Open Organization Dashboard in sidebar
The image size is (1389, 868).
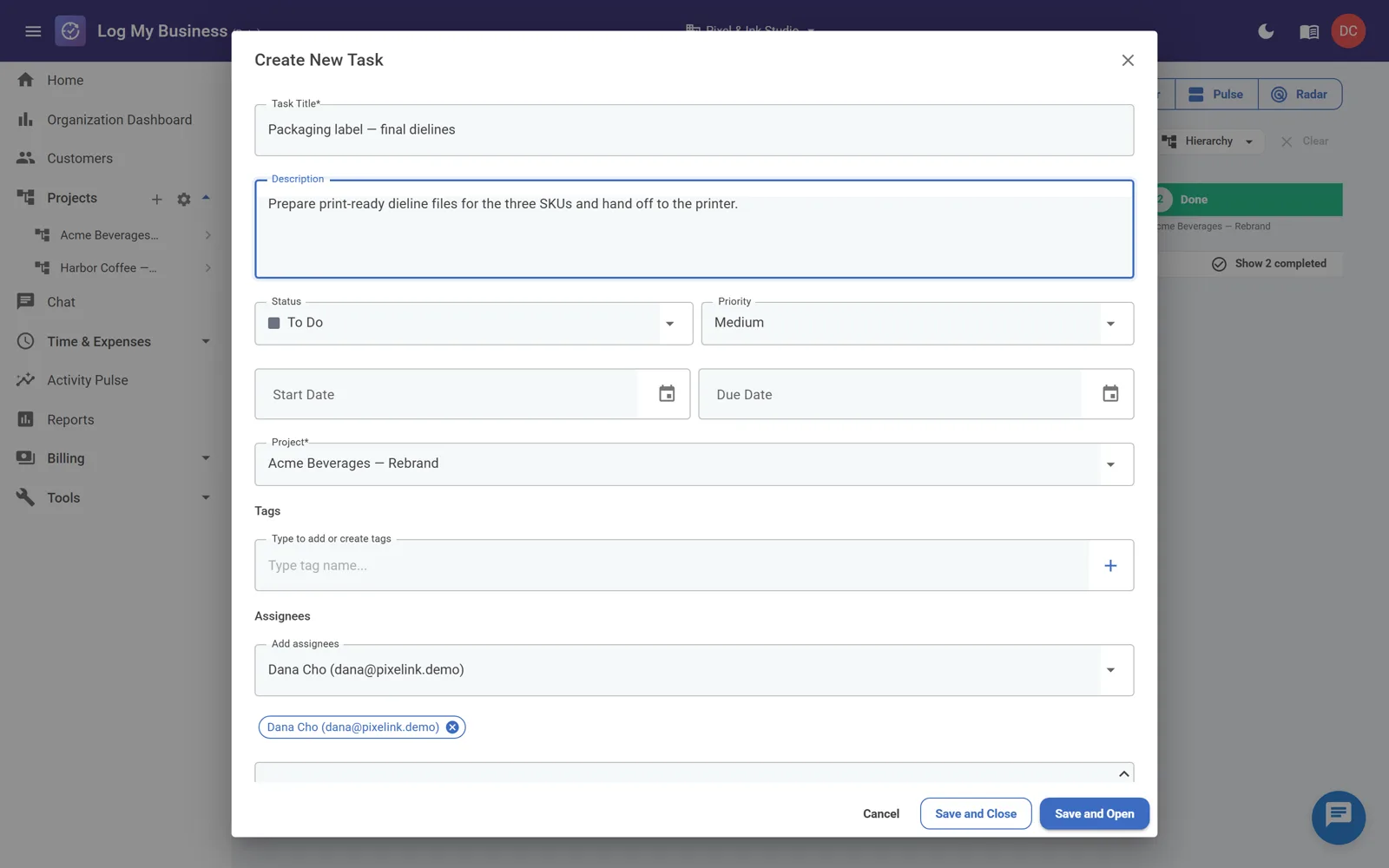tap(120, 120)
